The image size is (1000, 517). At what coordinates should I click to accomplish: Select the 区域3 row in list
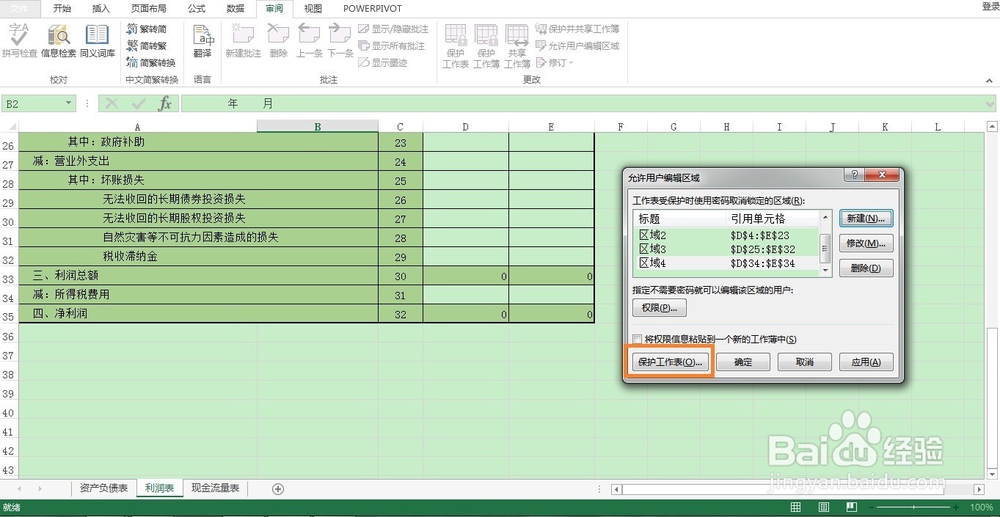coord(726,249)
